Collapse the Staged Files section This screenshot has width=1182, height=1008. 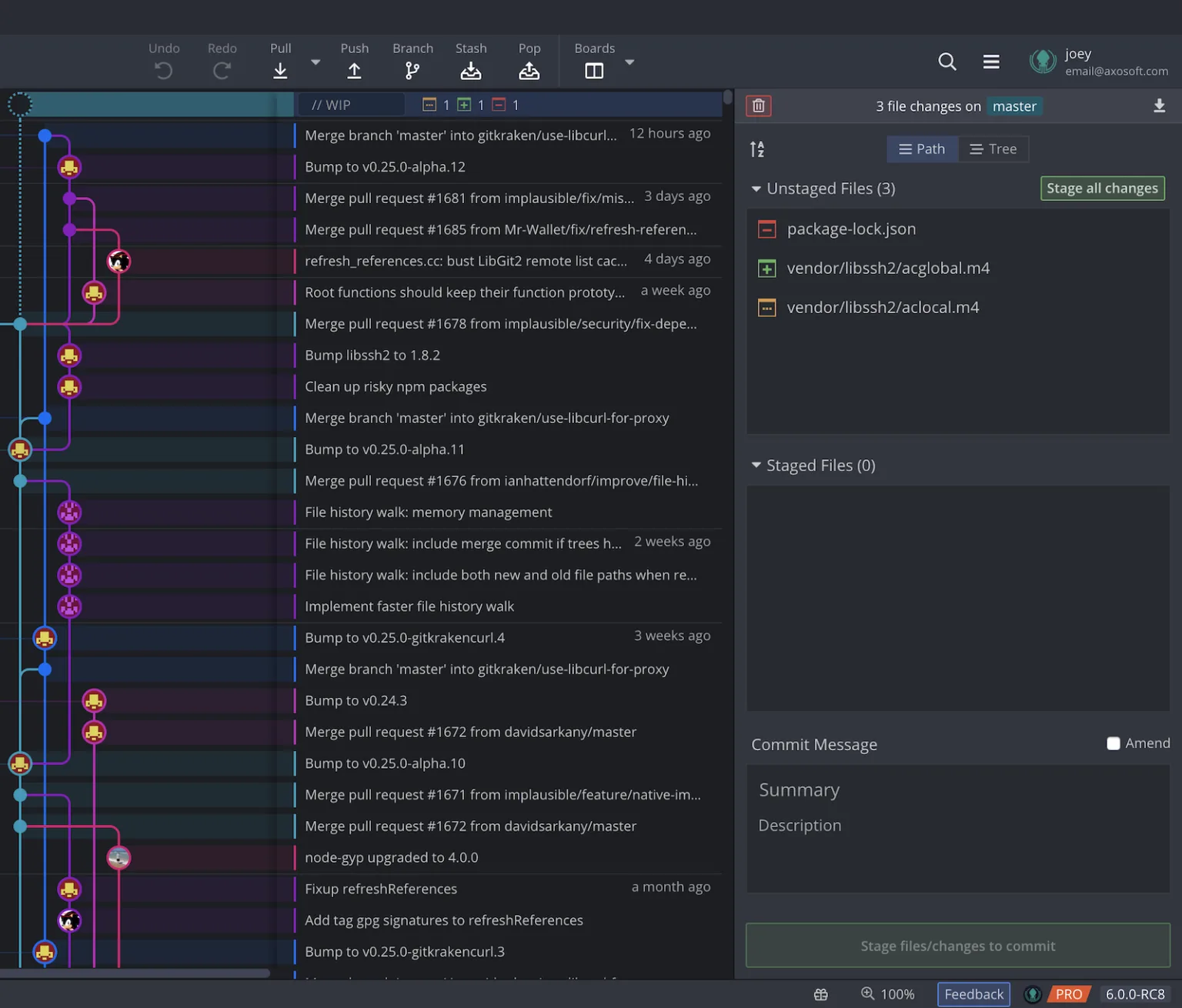pos(756,466)
